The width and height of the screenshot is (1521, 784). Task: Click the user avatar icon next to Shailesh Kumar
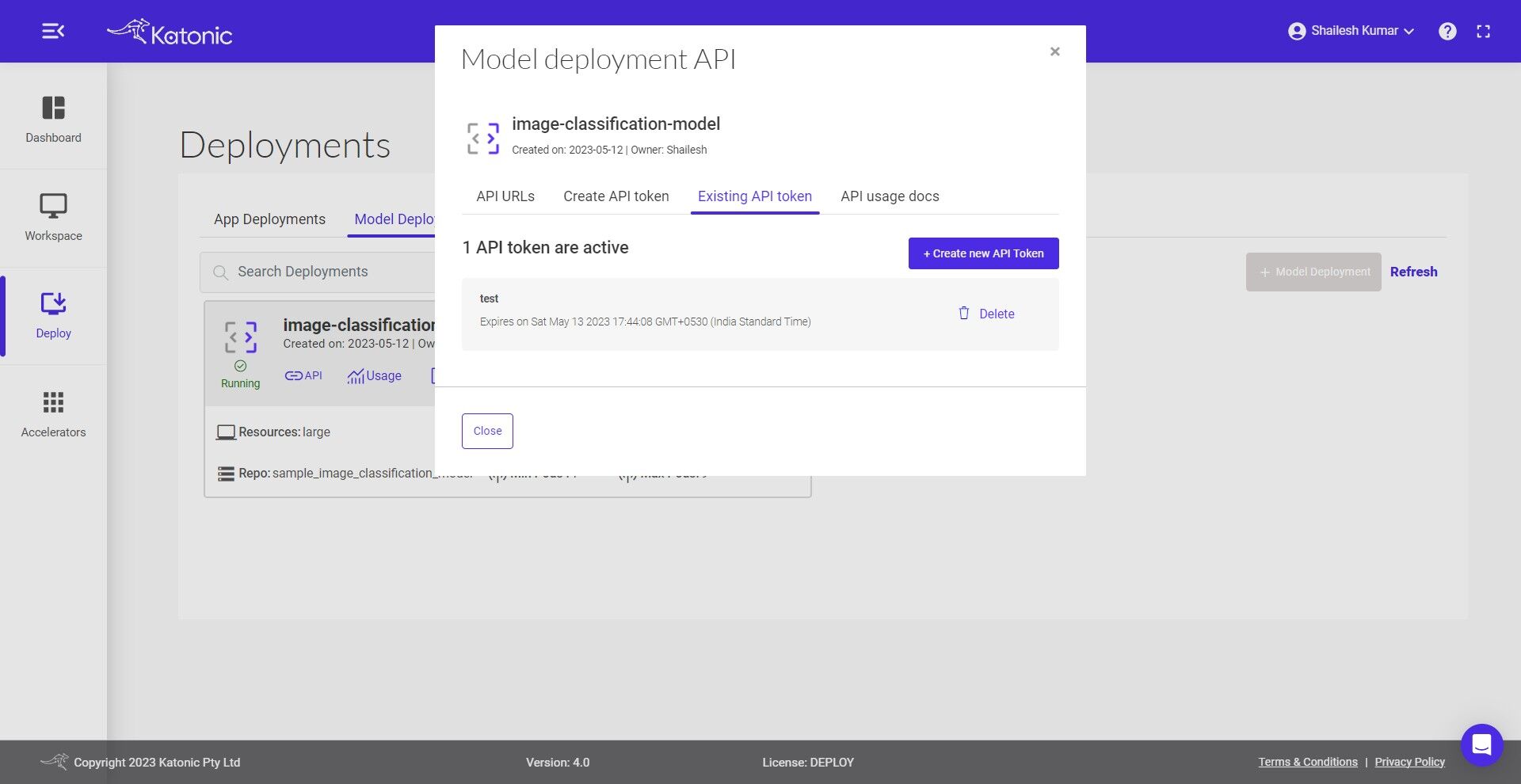pos(1297,31)
